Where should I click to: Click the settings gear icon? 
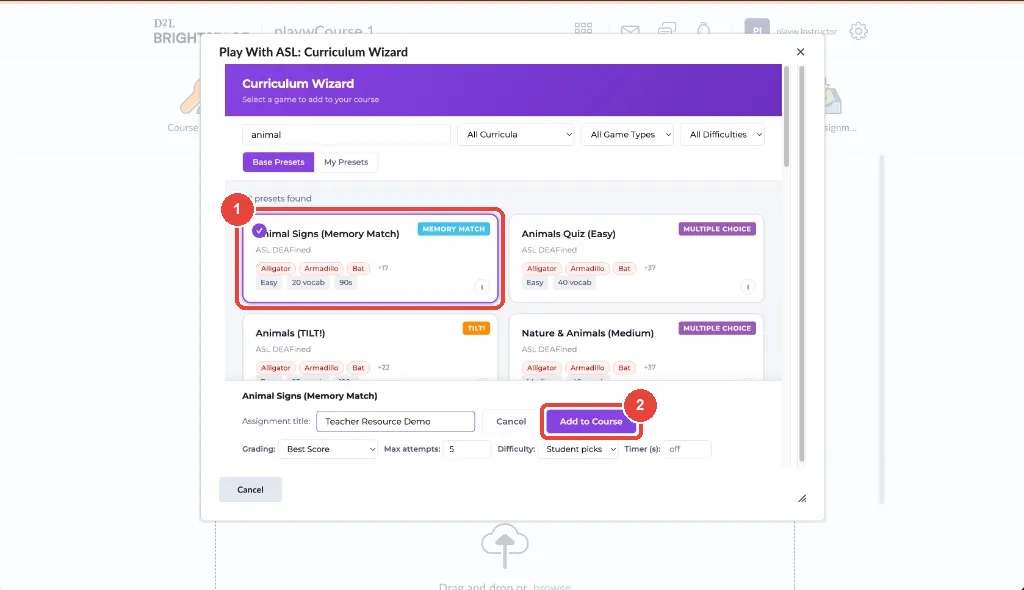coord(858,31)
